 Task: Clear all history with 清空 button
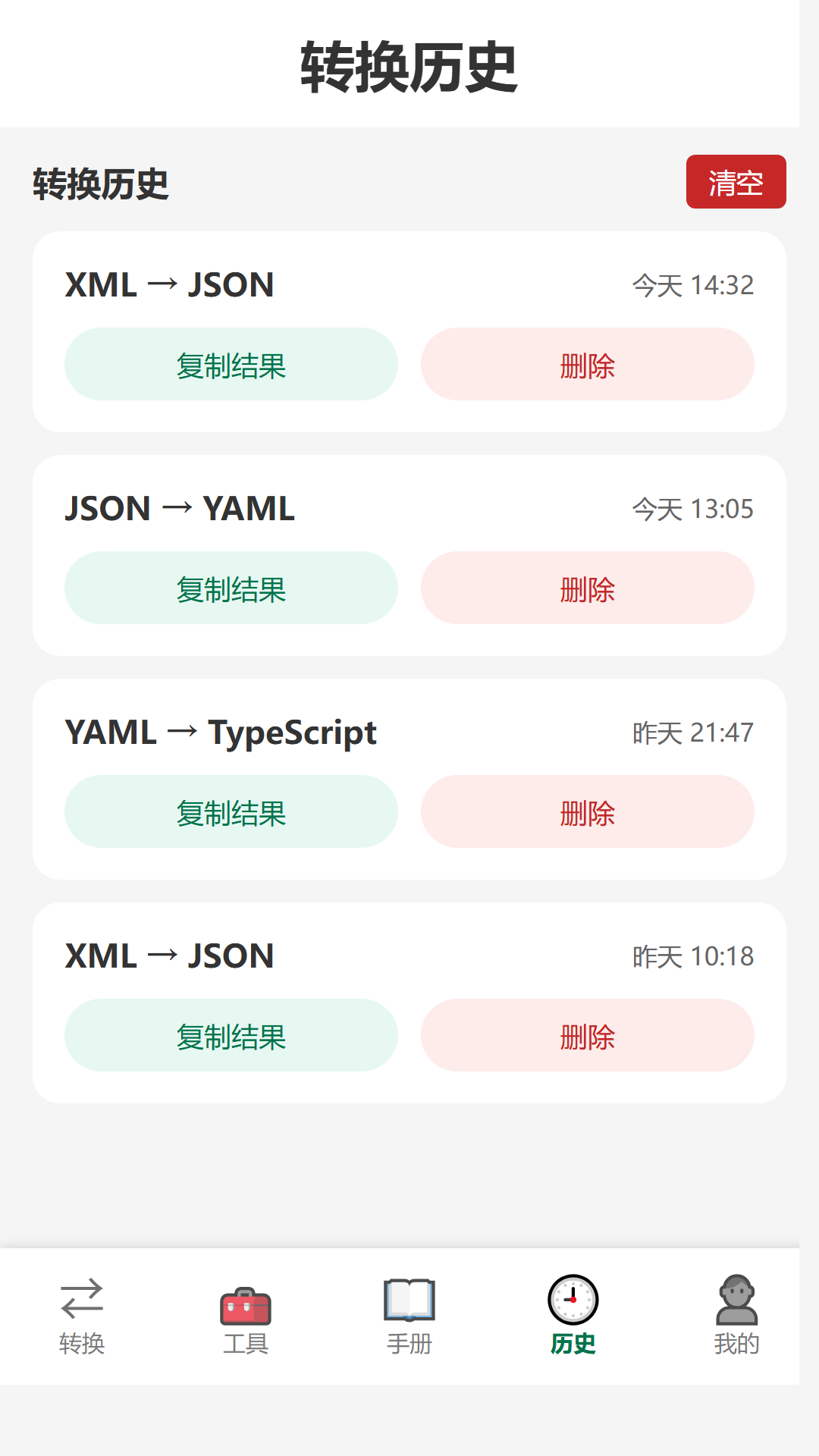coord(736,182)
